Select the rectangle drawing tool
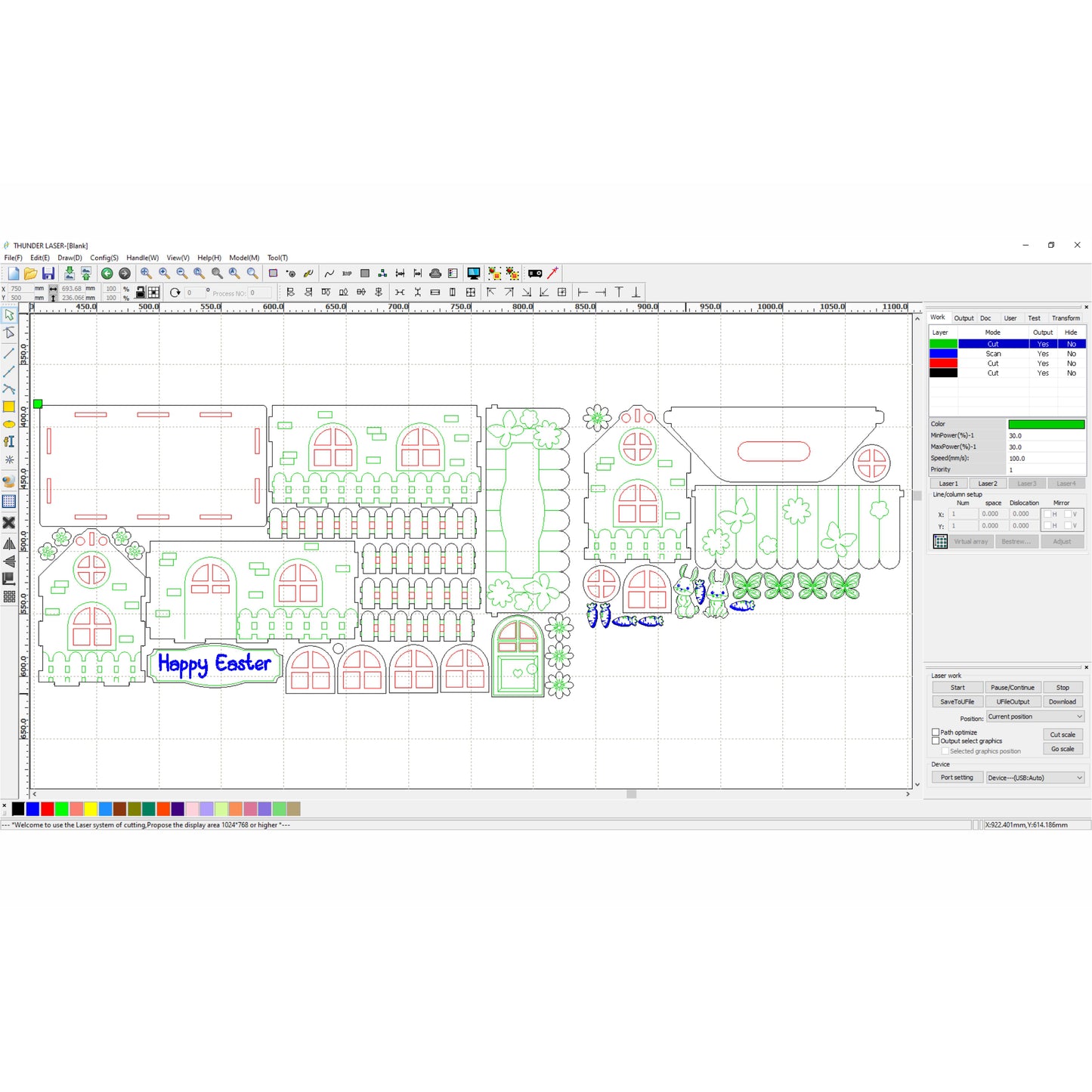The image size is (1092, 1092). coord(9,407)
